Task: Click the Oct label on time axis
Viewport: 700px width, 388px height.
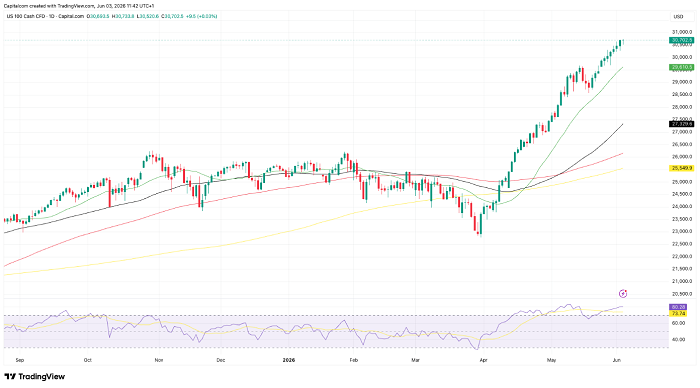Action: pyautogui.click(x=88, y=360)
